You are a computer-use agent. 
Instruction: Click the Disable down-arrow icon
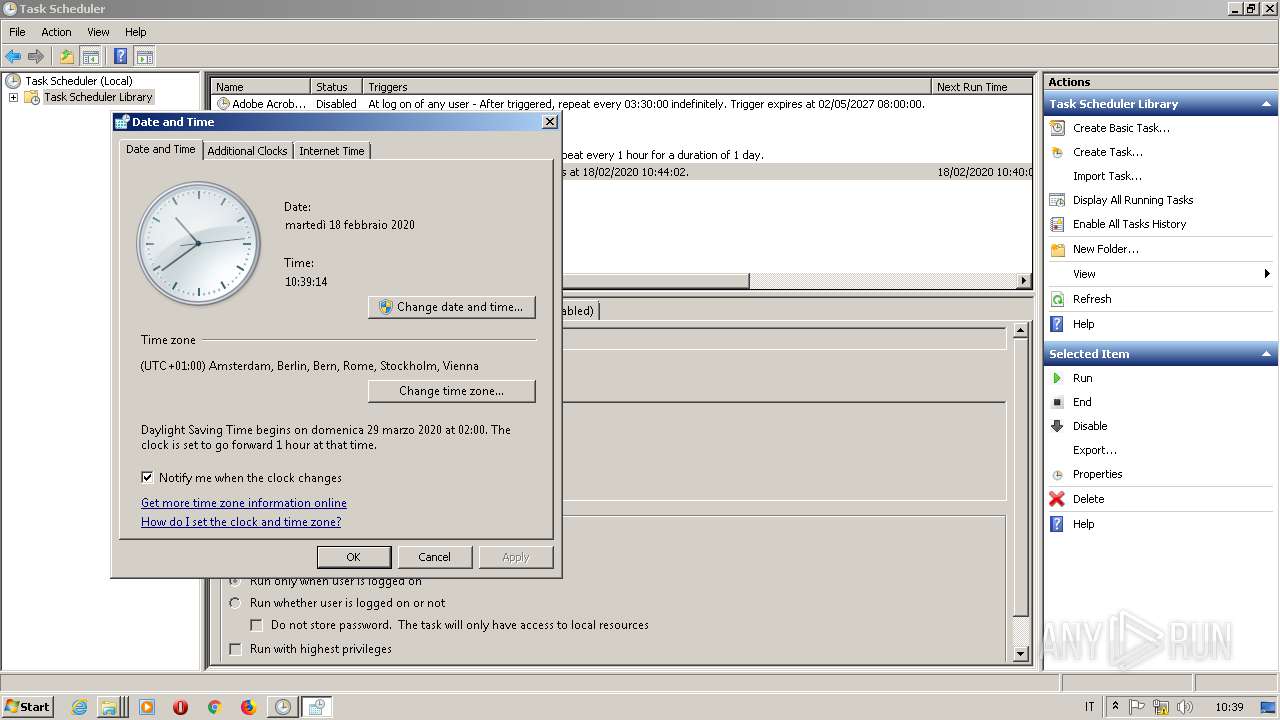click(x=1057, y=426)
